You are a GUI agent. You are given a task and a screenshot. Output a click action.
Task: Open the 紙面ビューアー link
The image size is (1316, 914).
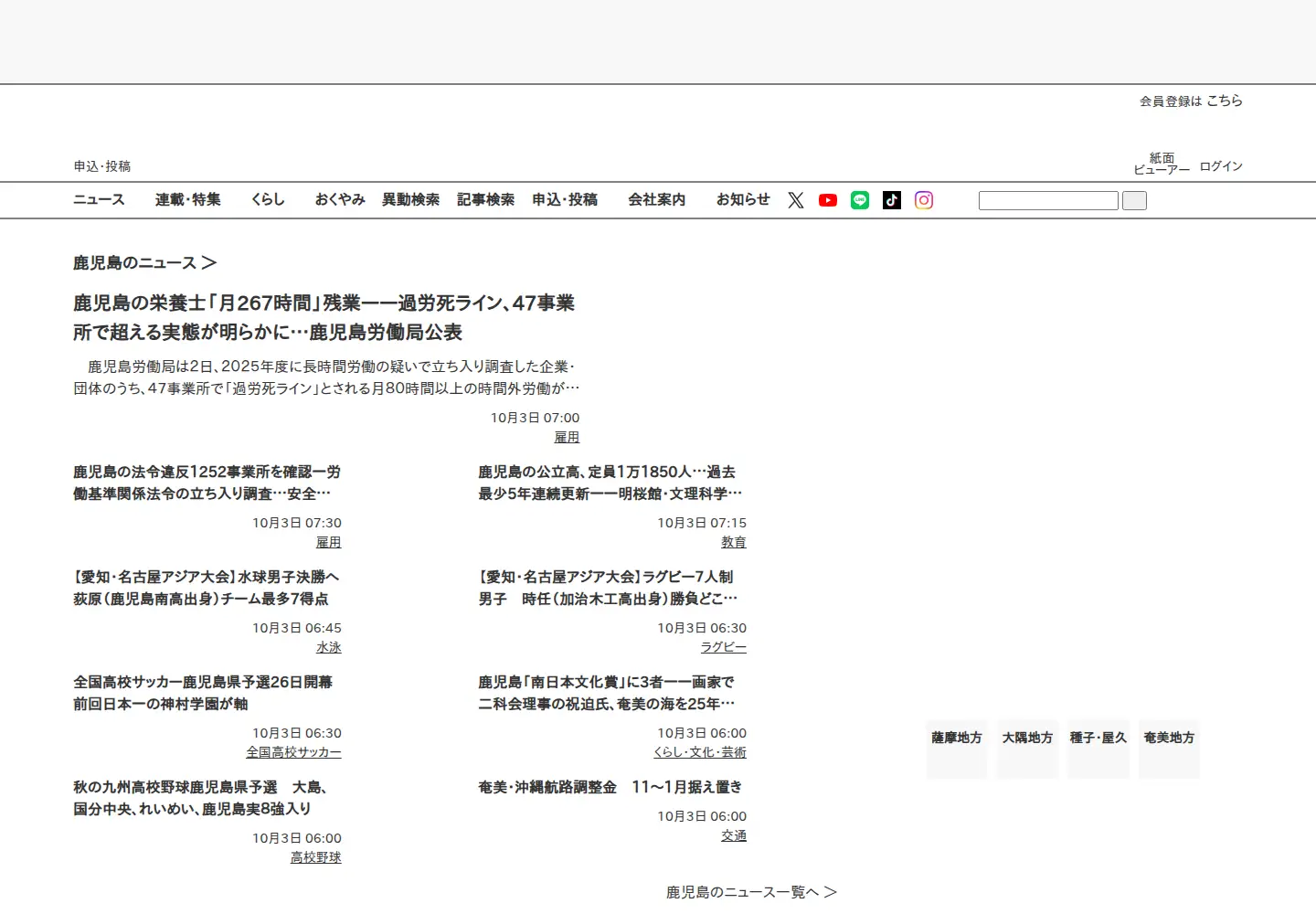(x=1162, y=164)
